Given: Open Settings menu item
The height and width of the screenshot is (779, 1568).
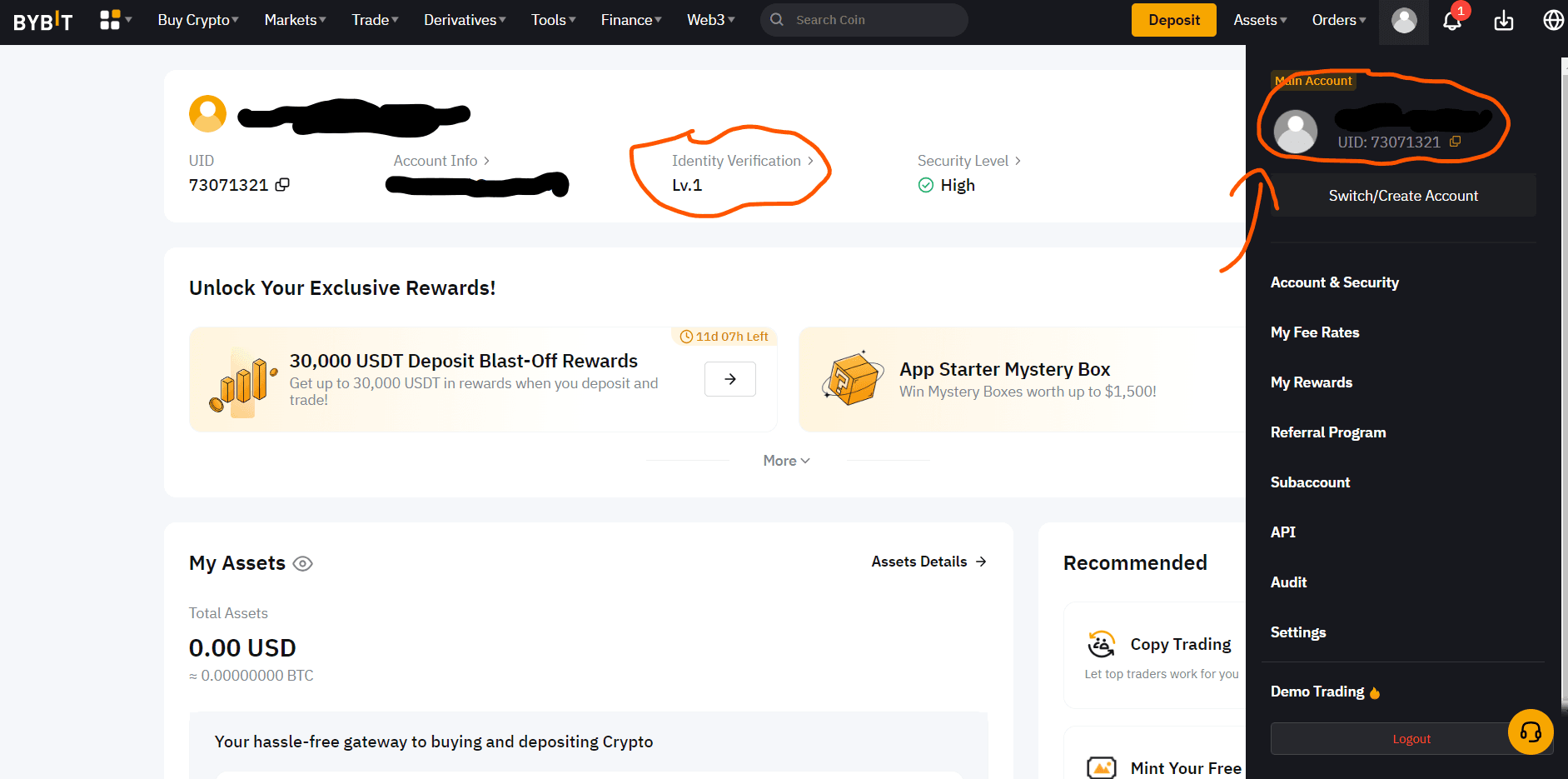Looking at the screenshot, I should click(1298, 632).
